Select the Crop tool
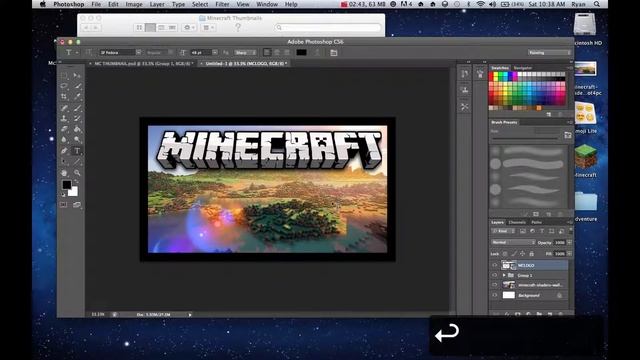This screenshot has height=360, width=640. coord(64,97)
